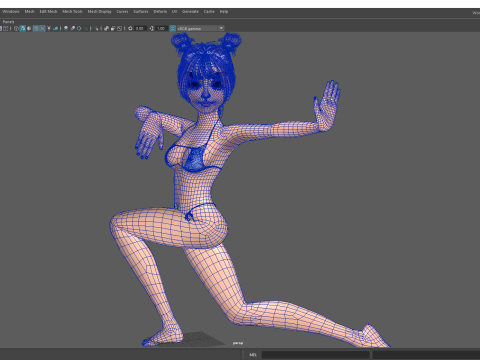Viewport: 480px width, 360px height.
Task: Open the Windows menu
Action: point(11,12)
